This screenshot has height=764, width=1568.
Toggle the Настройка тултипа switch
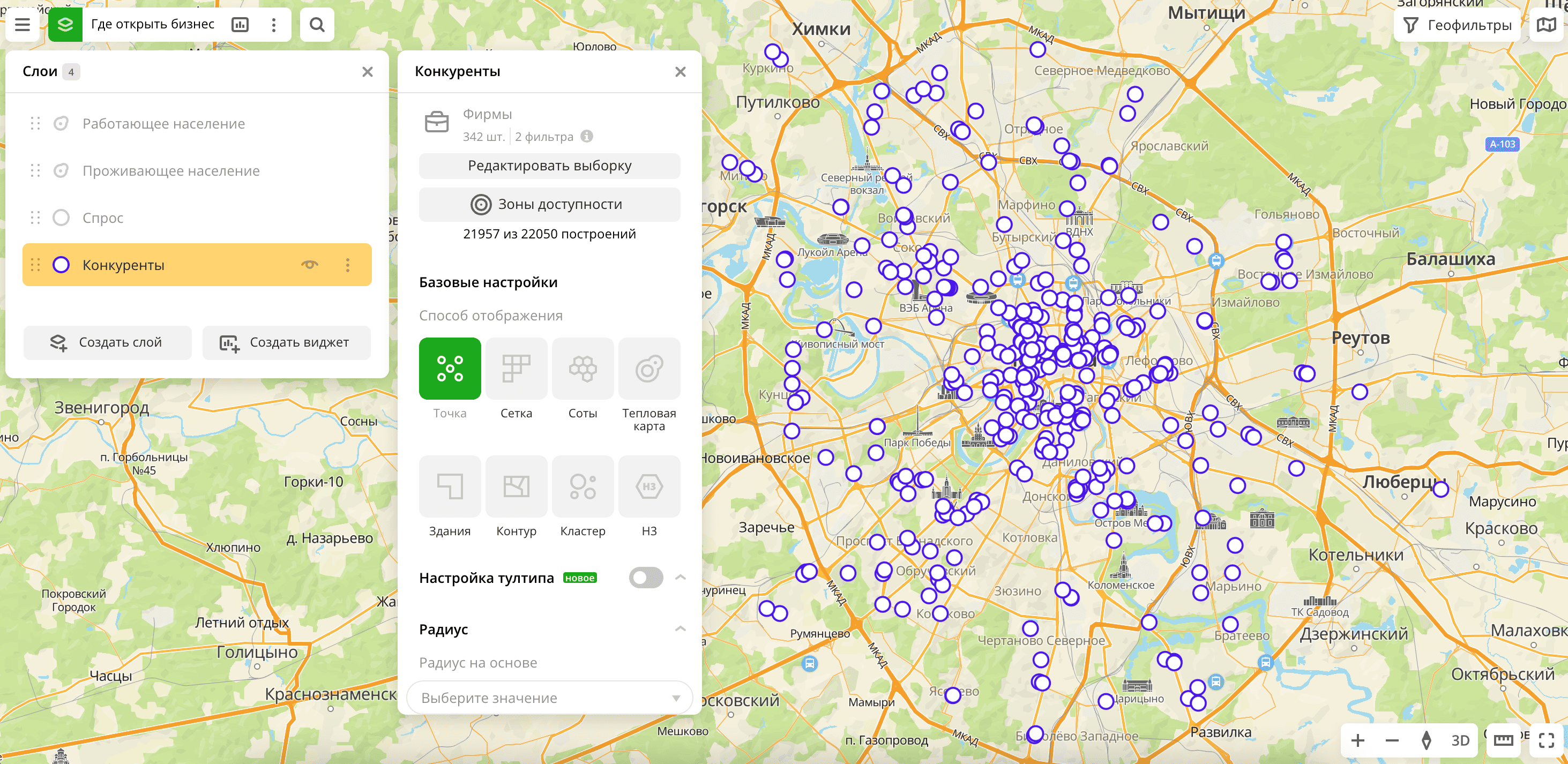pyautogui.click(x=646, y=578)
